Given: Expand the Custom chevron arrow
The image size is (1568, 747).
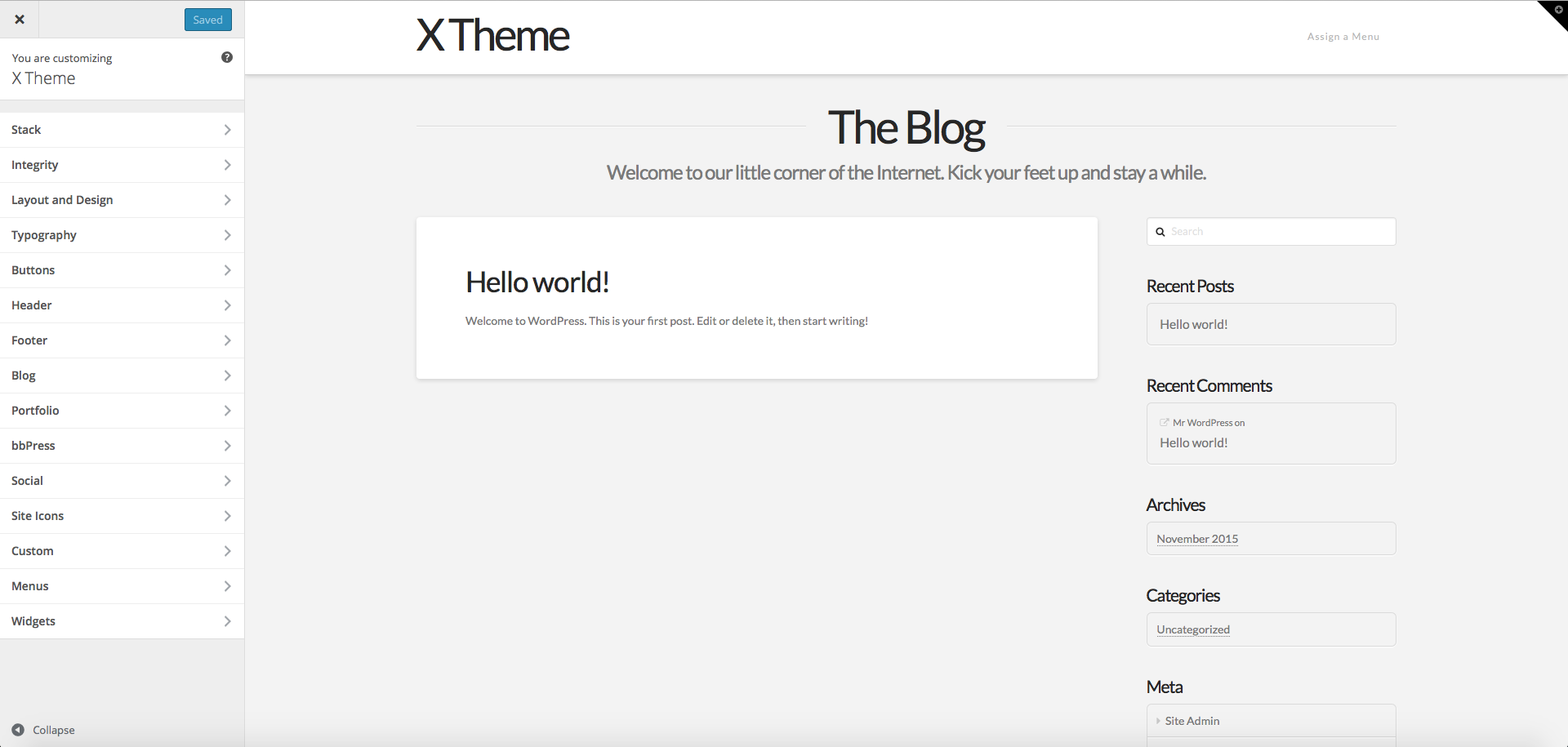Looking at the screenshot, I should [x=227, y=551].
